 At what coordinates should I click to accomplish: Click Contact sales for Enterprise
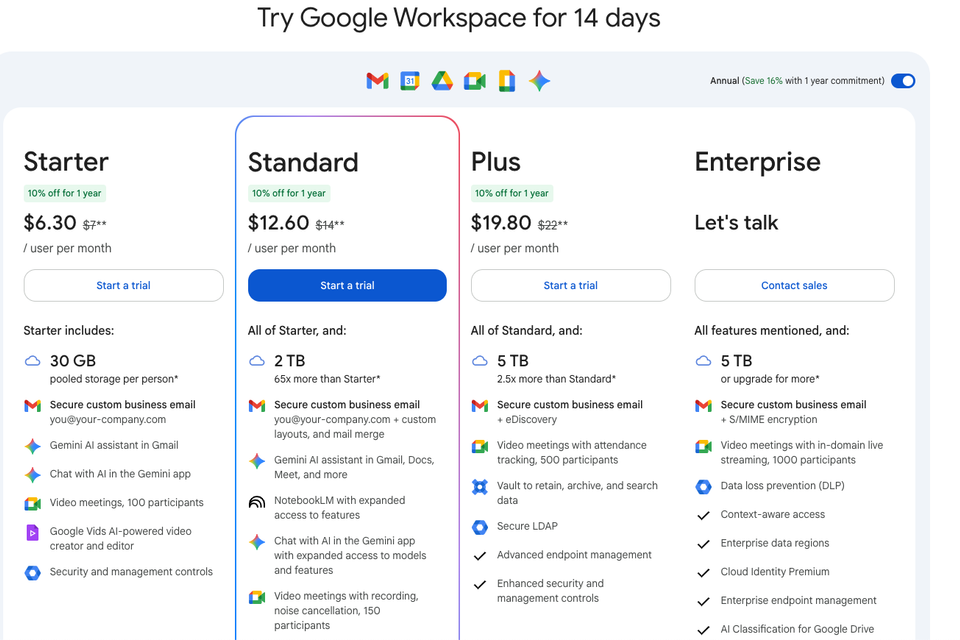point(794,285)
